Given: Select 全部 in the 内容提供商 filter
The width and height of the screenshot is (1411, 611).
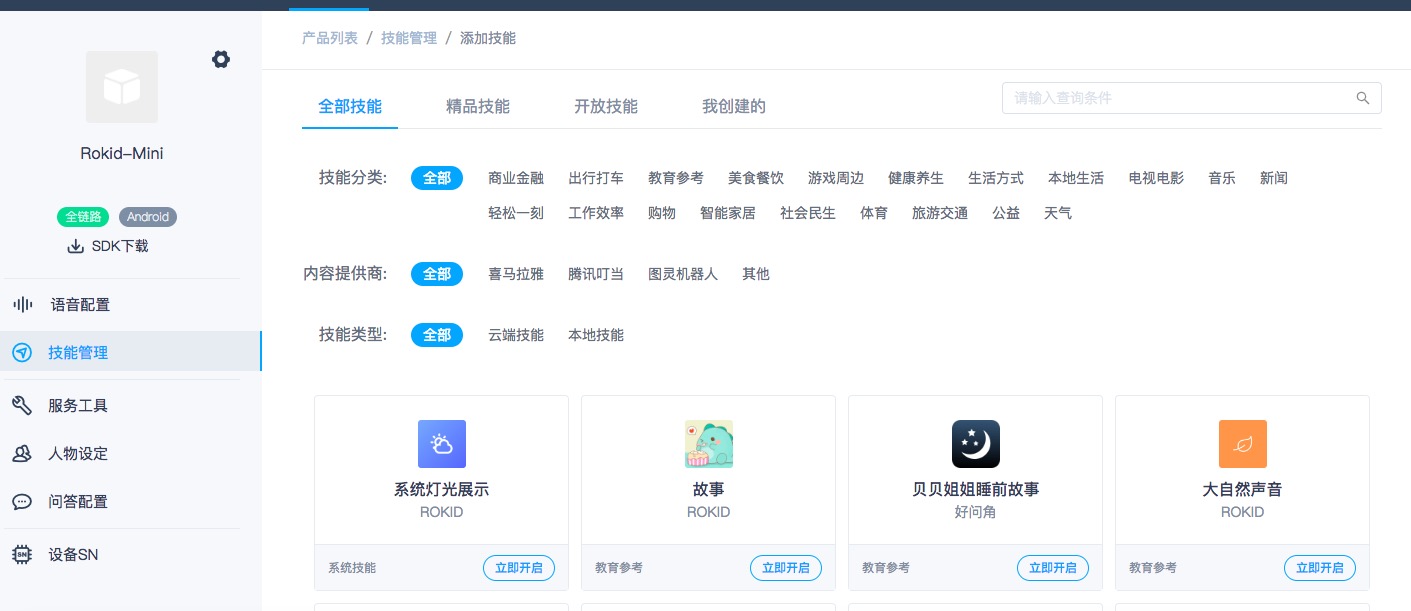Looking at the screenshot, I should click(437, 273).
